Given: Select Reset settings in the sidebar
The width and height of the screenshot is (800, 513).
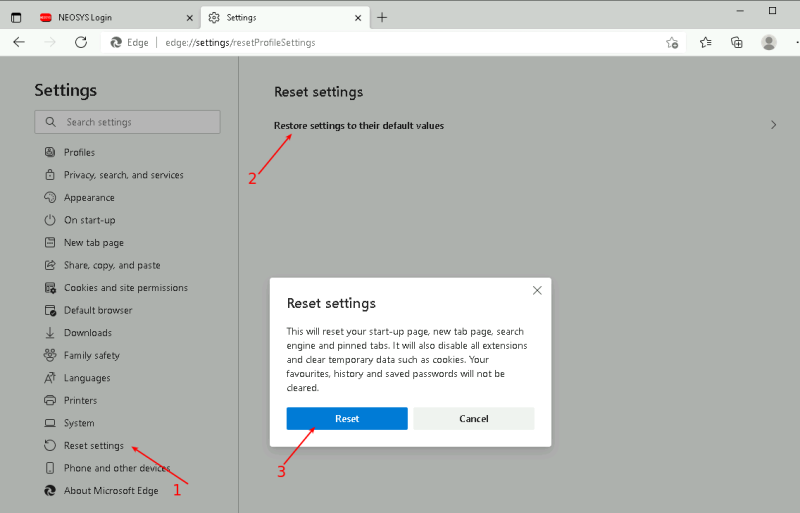Looking at the screenshot, I should pyautogui.click(x=94, y=446).
